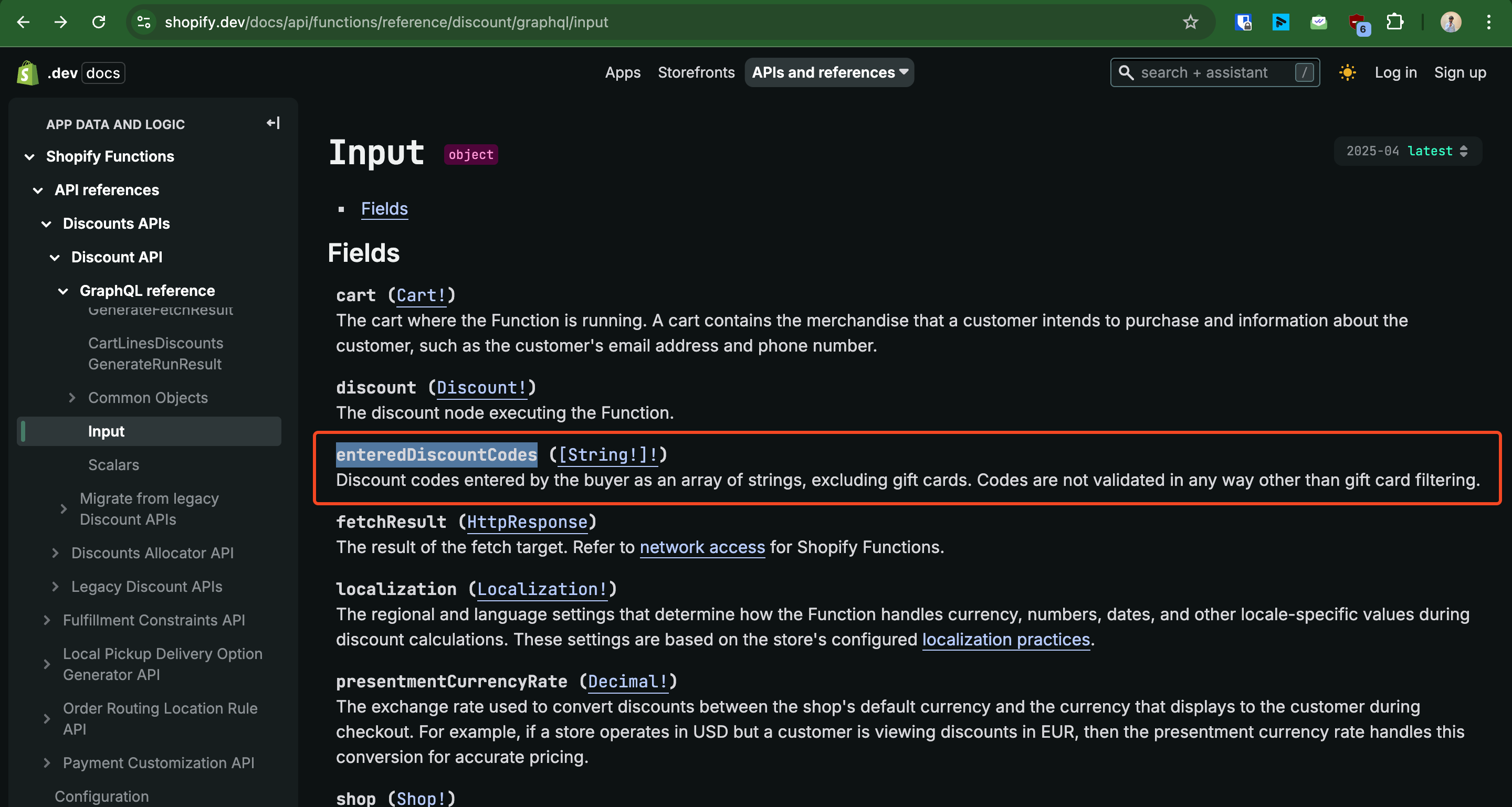
Task: Open the HttpResponse type link
Action: point(527,522)
